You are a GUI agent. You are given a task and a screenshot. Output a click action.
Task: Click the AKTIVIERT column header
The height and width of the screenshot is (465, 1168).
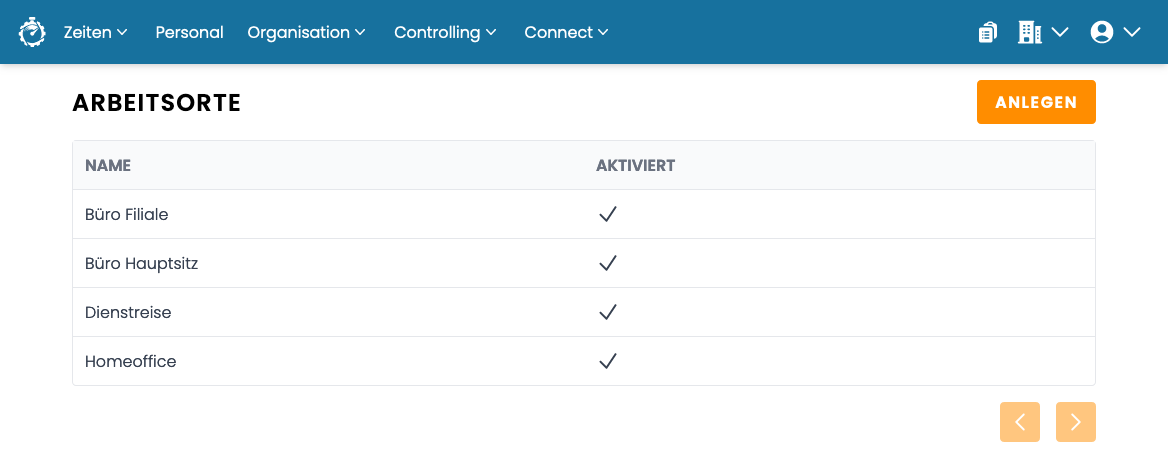(x=635, y=165)
